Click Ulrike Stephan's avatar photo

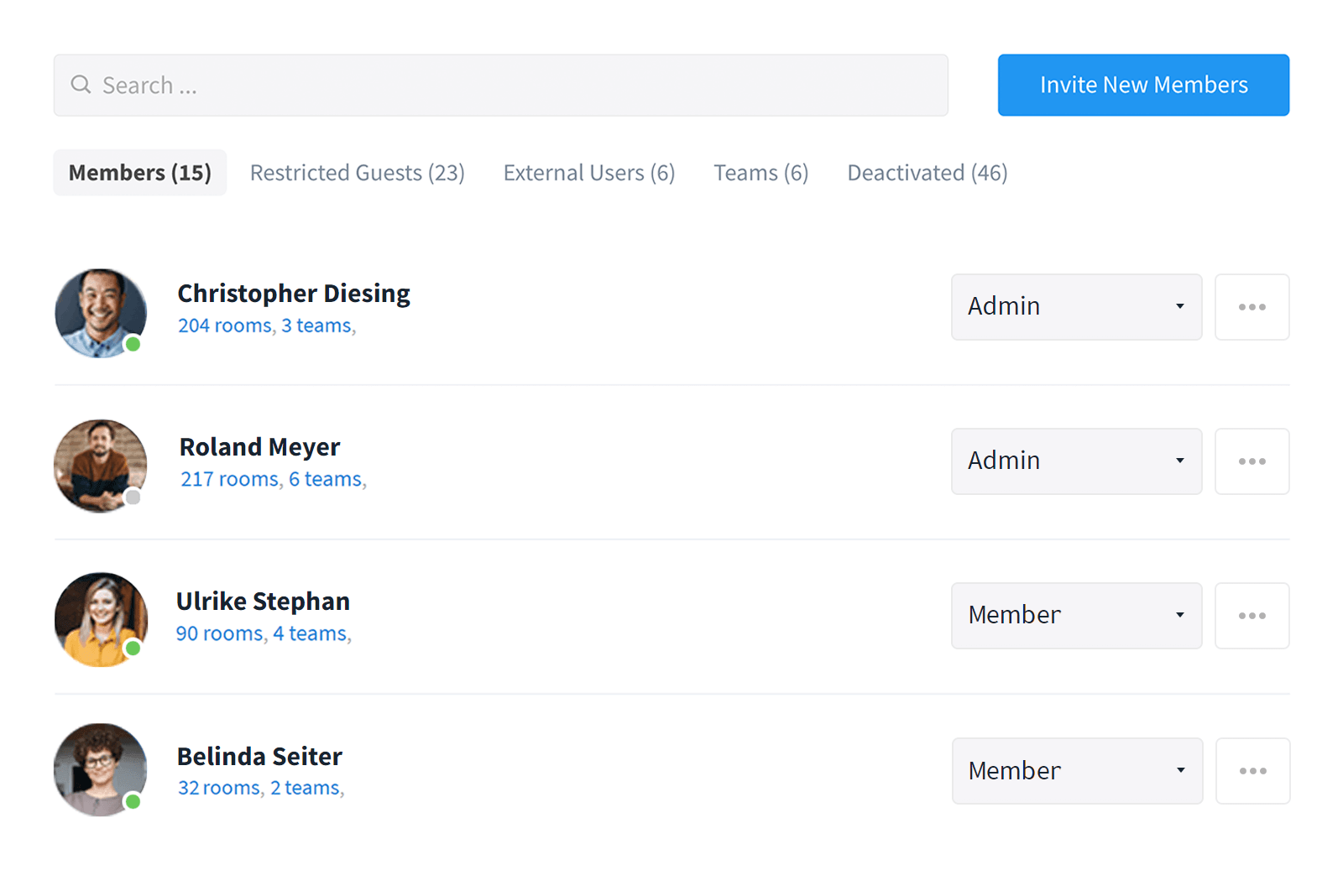(101, 619)
